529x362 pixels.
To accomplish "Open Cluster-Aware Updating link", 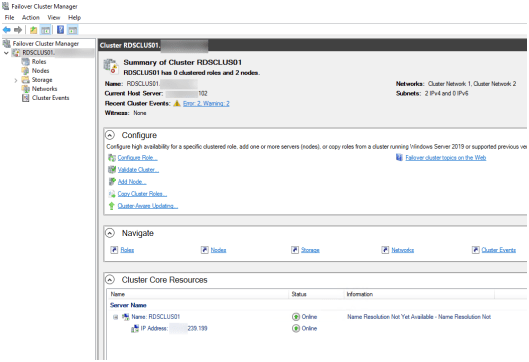I will click(147, 206).
